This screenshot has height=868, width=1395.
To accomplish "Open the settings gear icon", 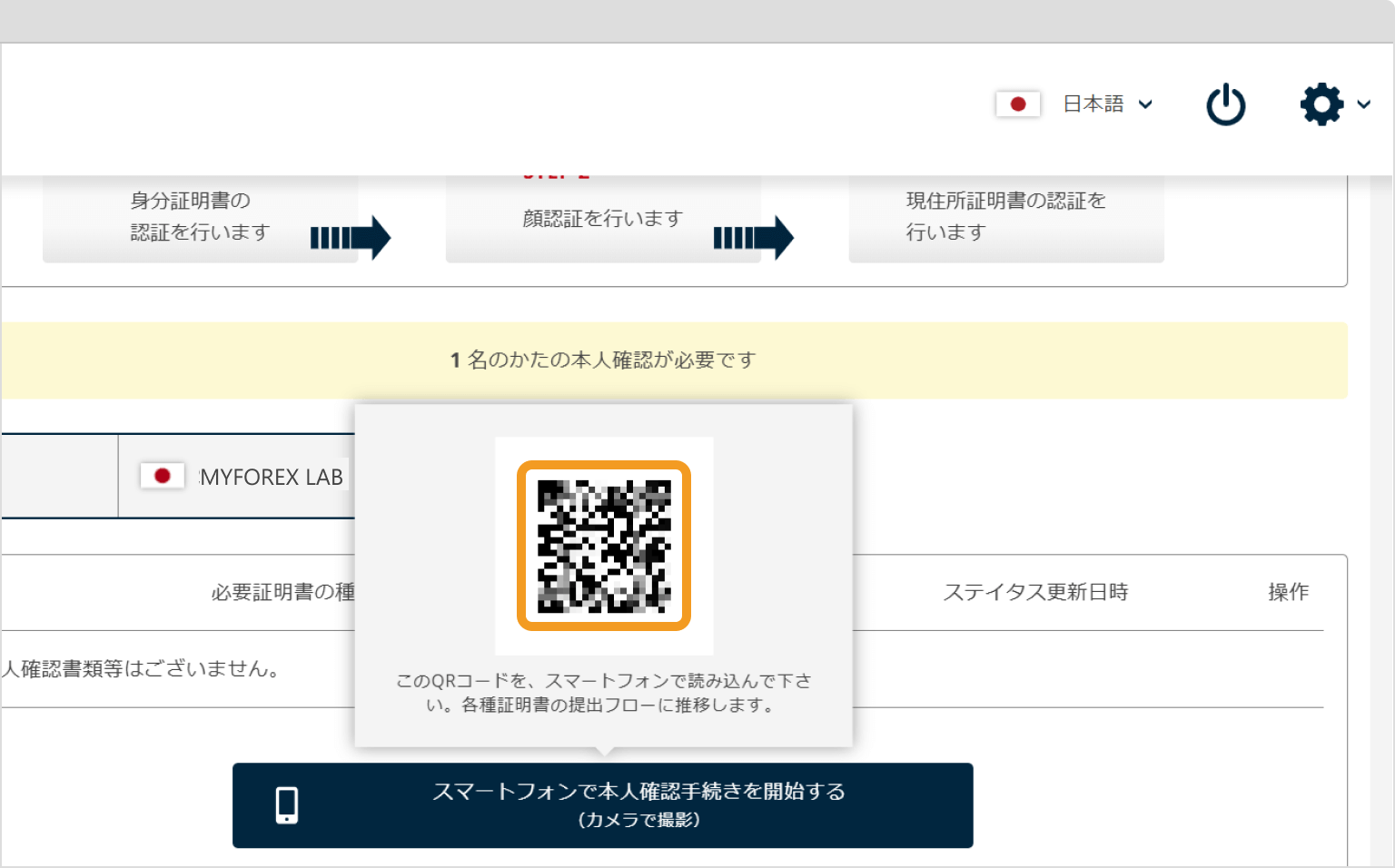I will point(1321,104).
